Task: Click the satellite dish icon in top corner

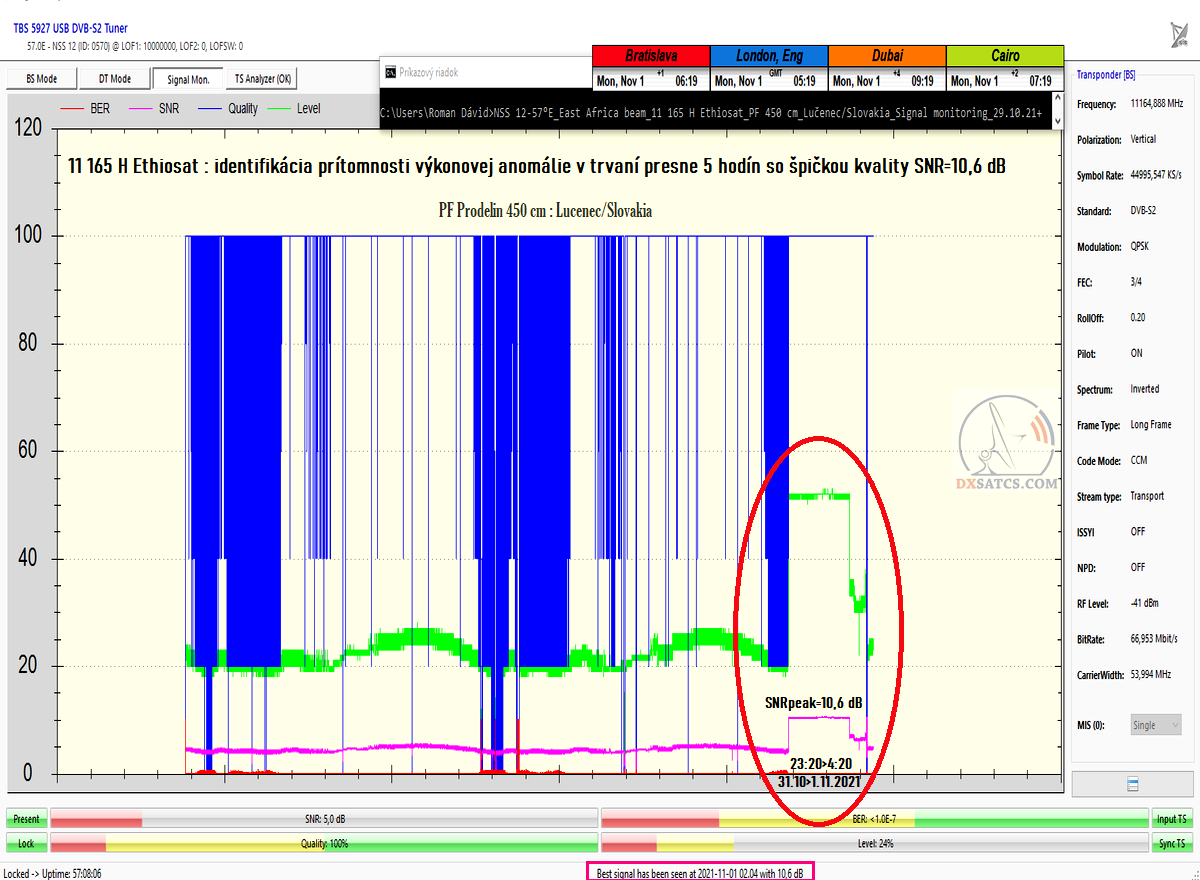Action: pyautogui.click(x=1179, y=35)
